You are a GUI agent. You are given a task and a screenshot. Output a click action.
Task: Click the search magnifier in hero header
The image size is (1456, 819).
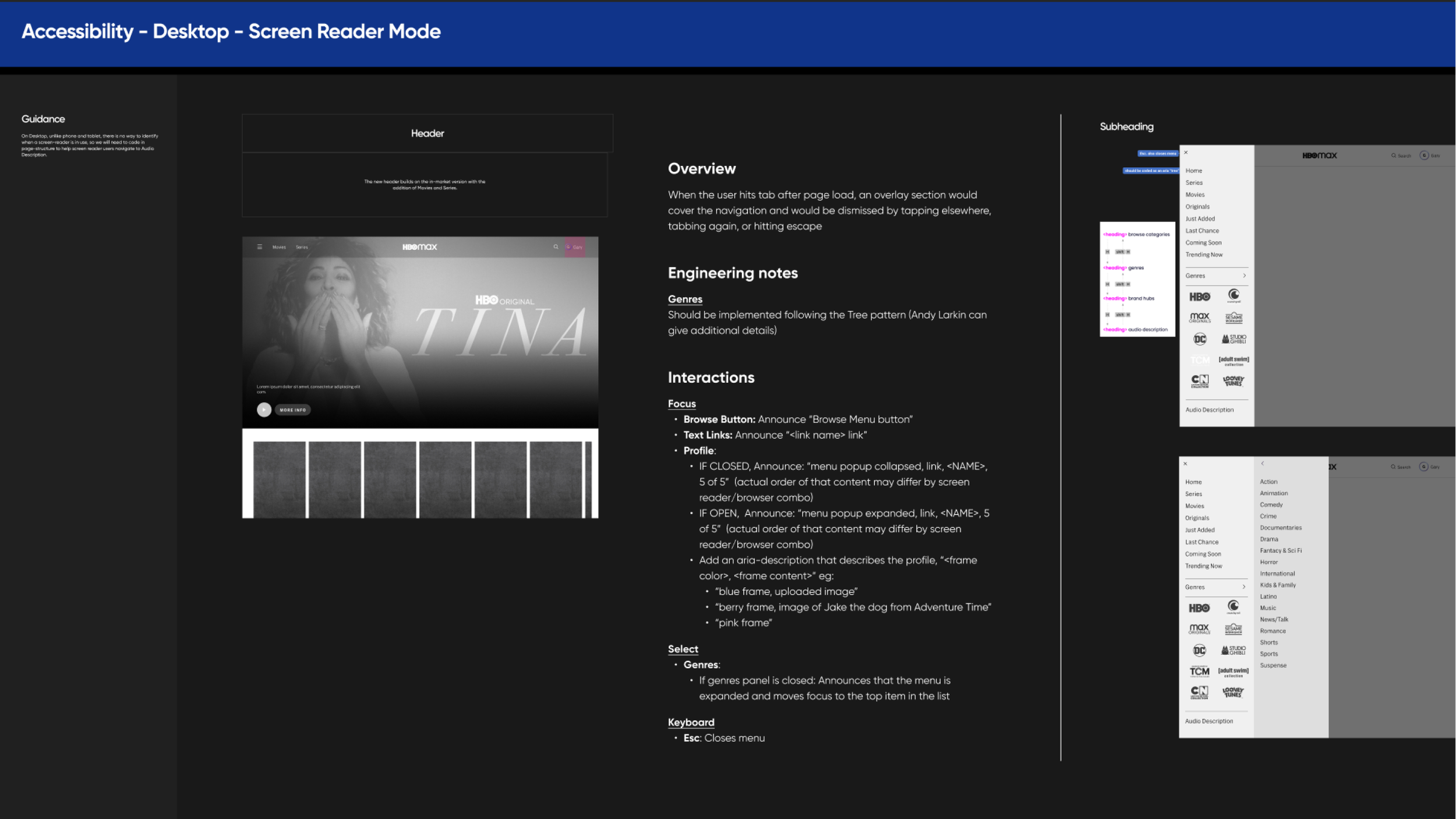(556, 247)
